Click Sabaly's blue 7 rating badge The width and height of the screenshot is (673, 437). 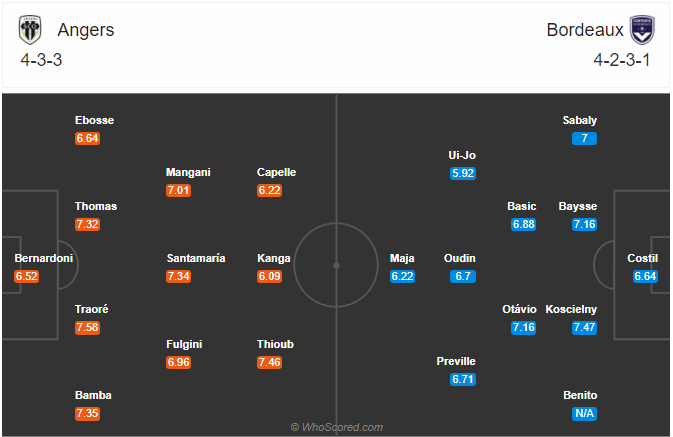(584, 138)
